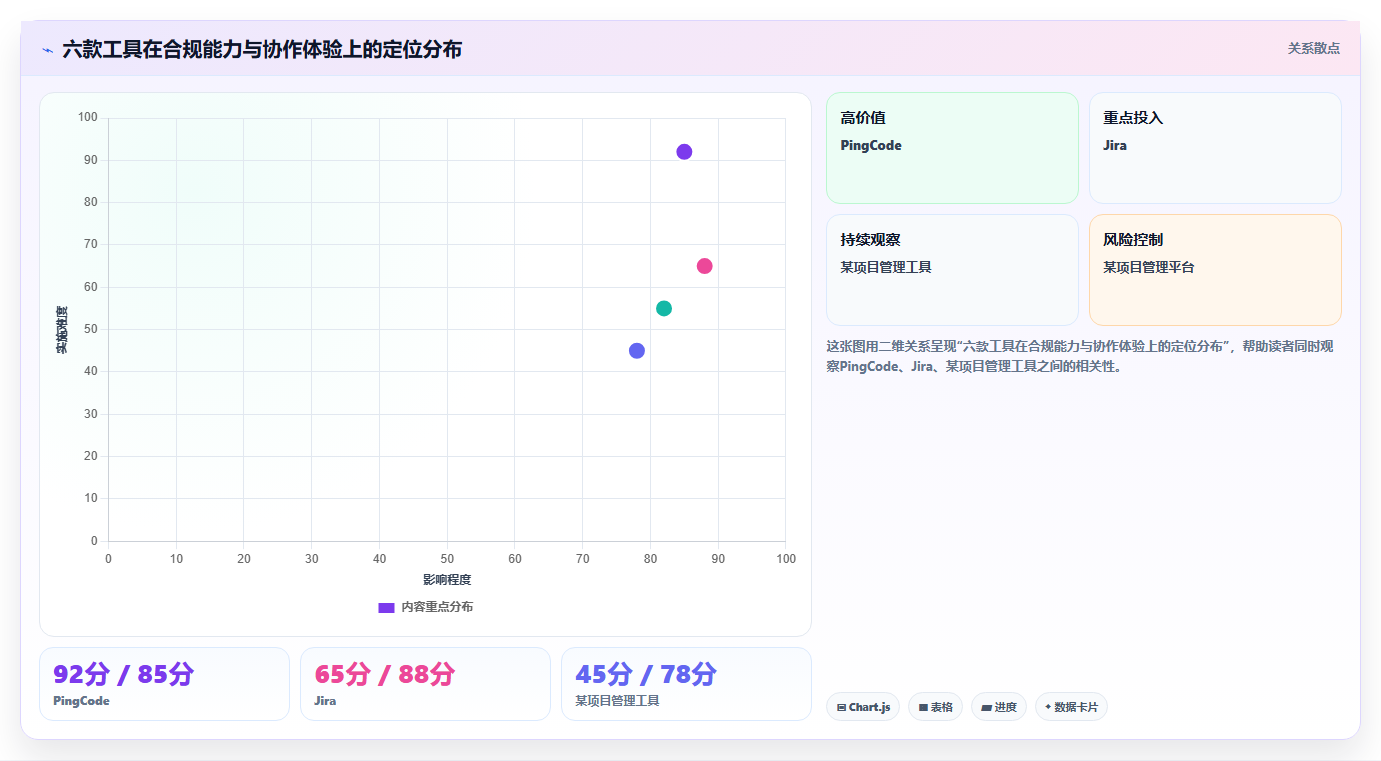1381x761 pixels.
Task: Click the 表格 tag icon
Action: pyautogui.click(x=923, y=707)
